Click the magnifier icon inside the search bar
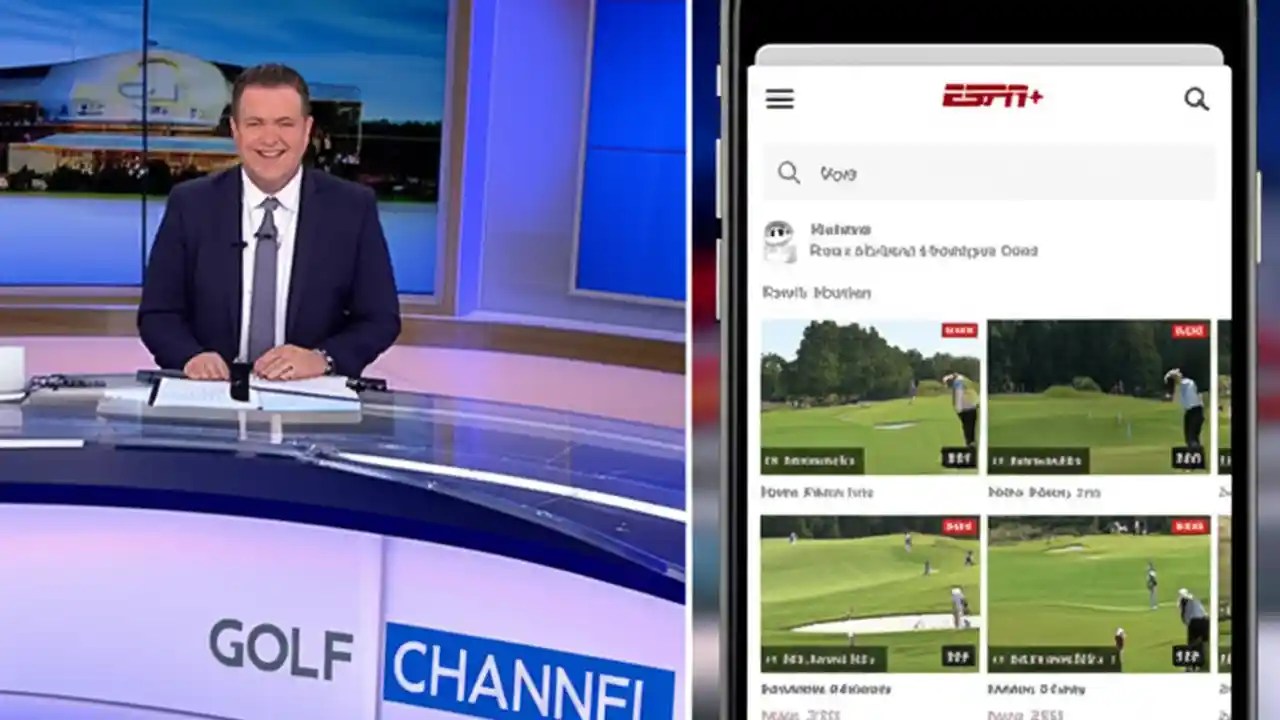The width and height of the screenshot is (1280, 720). point(788,173)
